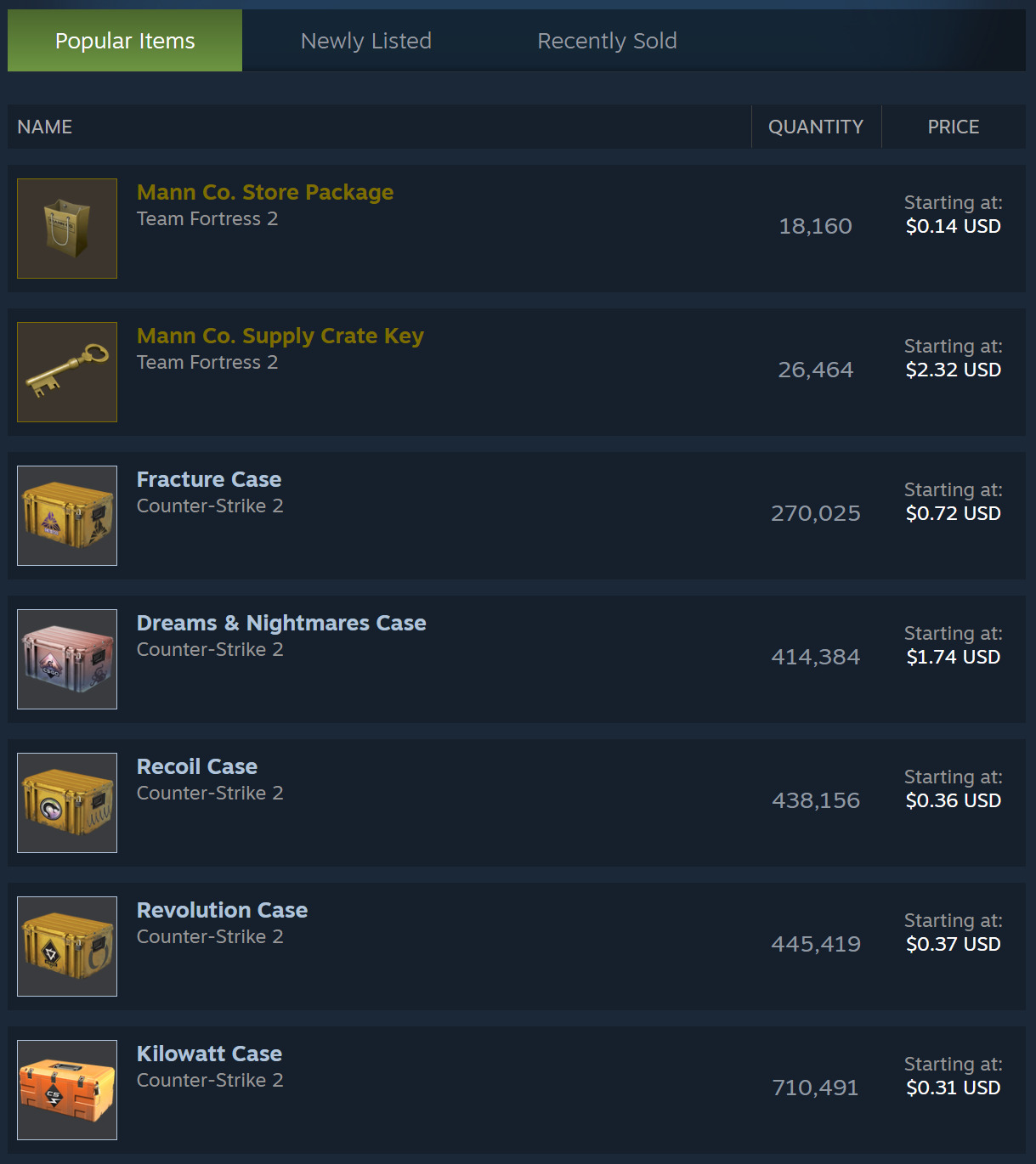Switch to the Recently Sold tab
This screenshot has width=1036, height=1164.
point(608,41)
